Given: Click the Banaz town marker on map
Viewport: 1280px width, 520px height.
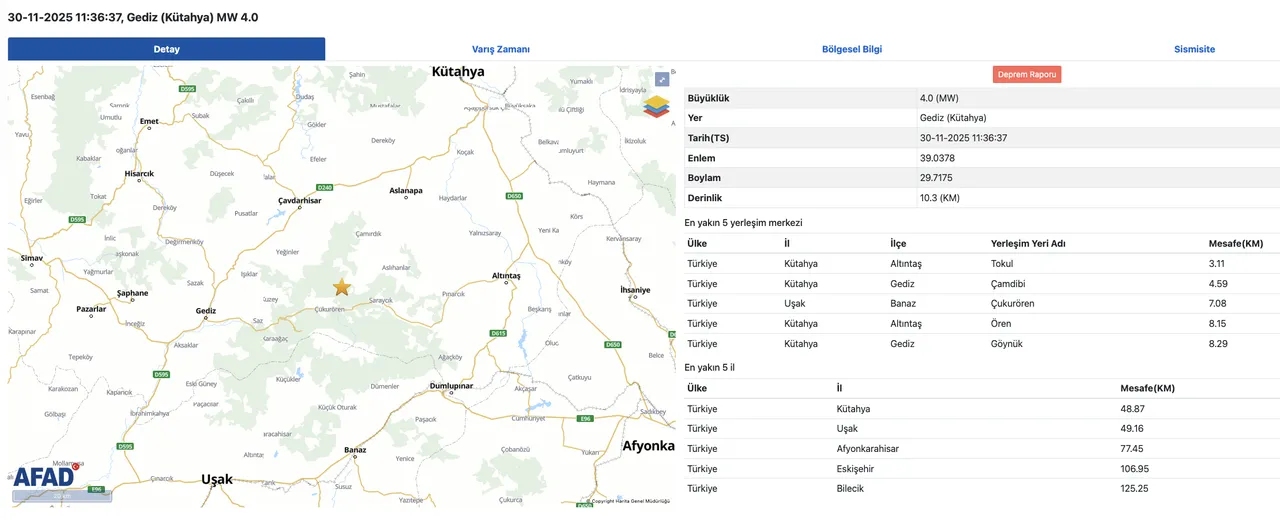Looking at the screenshot, I should (x=354, y=459).
